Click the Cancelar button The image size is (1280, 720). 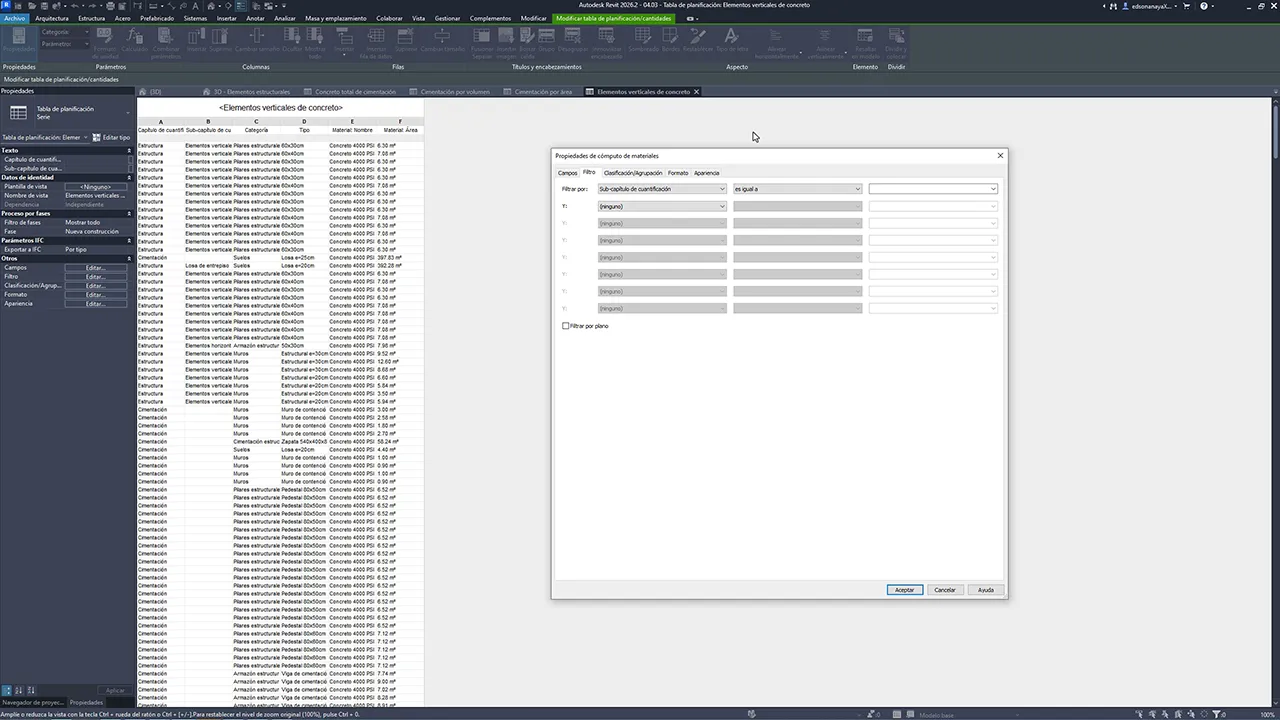click(945, 590)
